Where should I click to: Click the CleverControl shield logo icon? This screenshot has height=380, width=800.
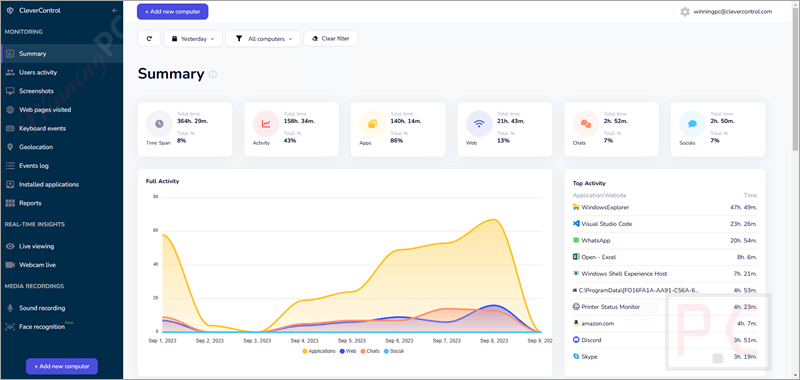click(x=10, y=11)
